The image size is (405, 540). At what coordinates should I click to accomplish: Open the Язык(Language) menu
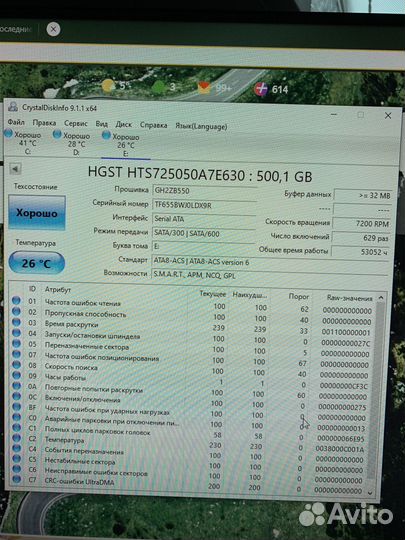click(x=201, y=126)
